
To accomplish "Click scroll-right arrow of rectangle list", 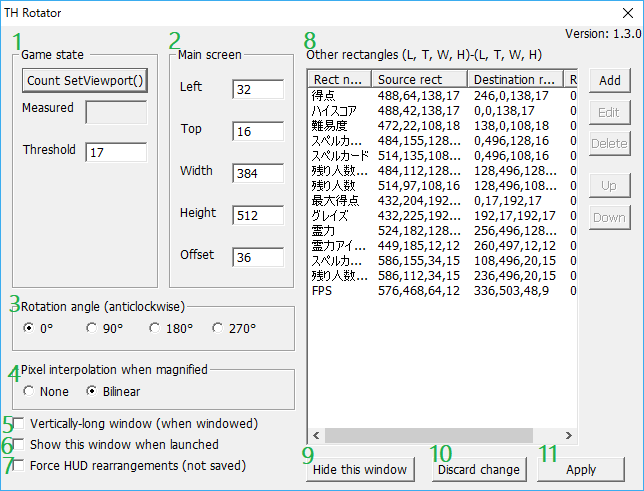I will [x=568, y=435].
